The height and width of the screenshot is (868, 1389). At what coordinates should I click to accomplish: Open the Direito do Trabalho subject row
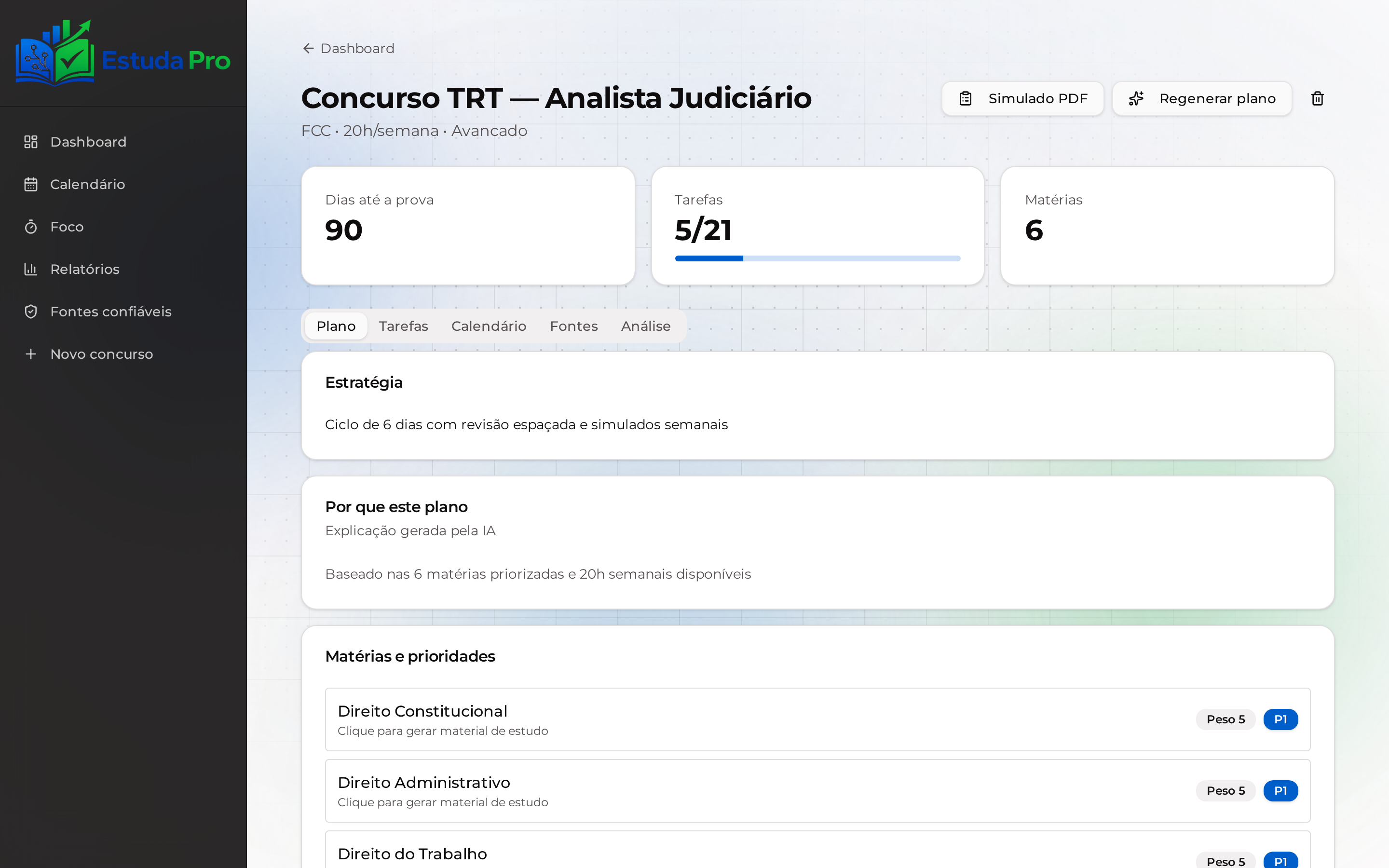[x=817, y=851]
